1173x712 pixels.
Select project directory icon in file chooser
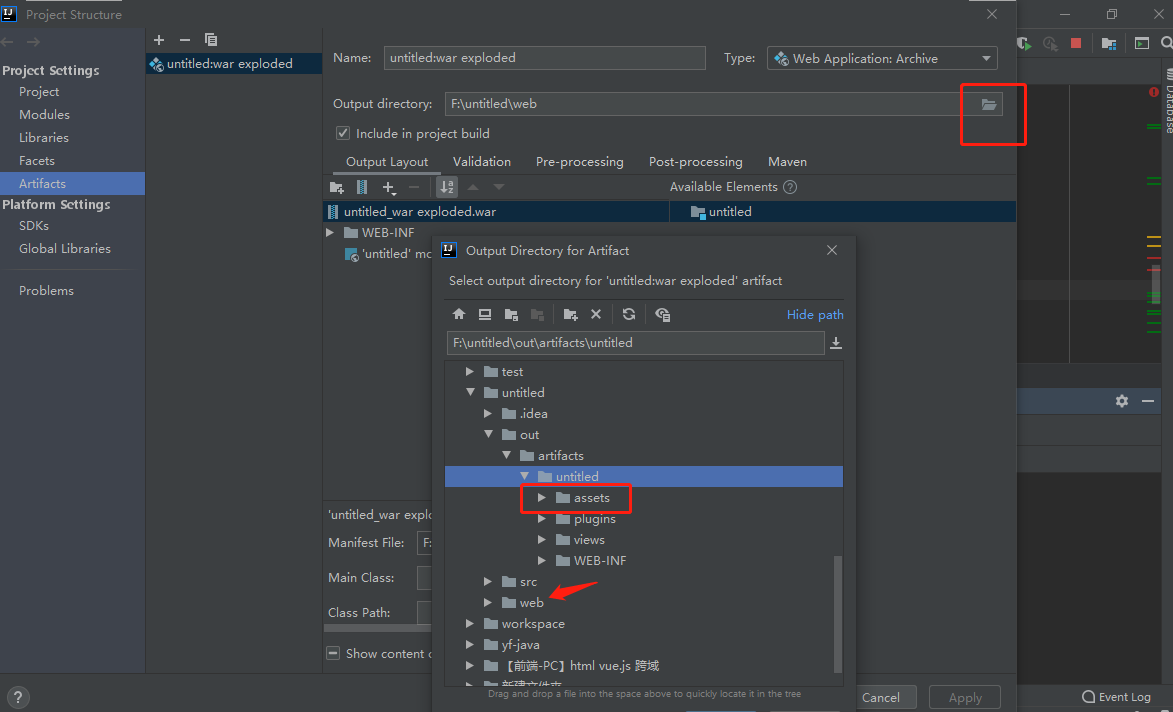(x=511, y=314)
